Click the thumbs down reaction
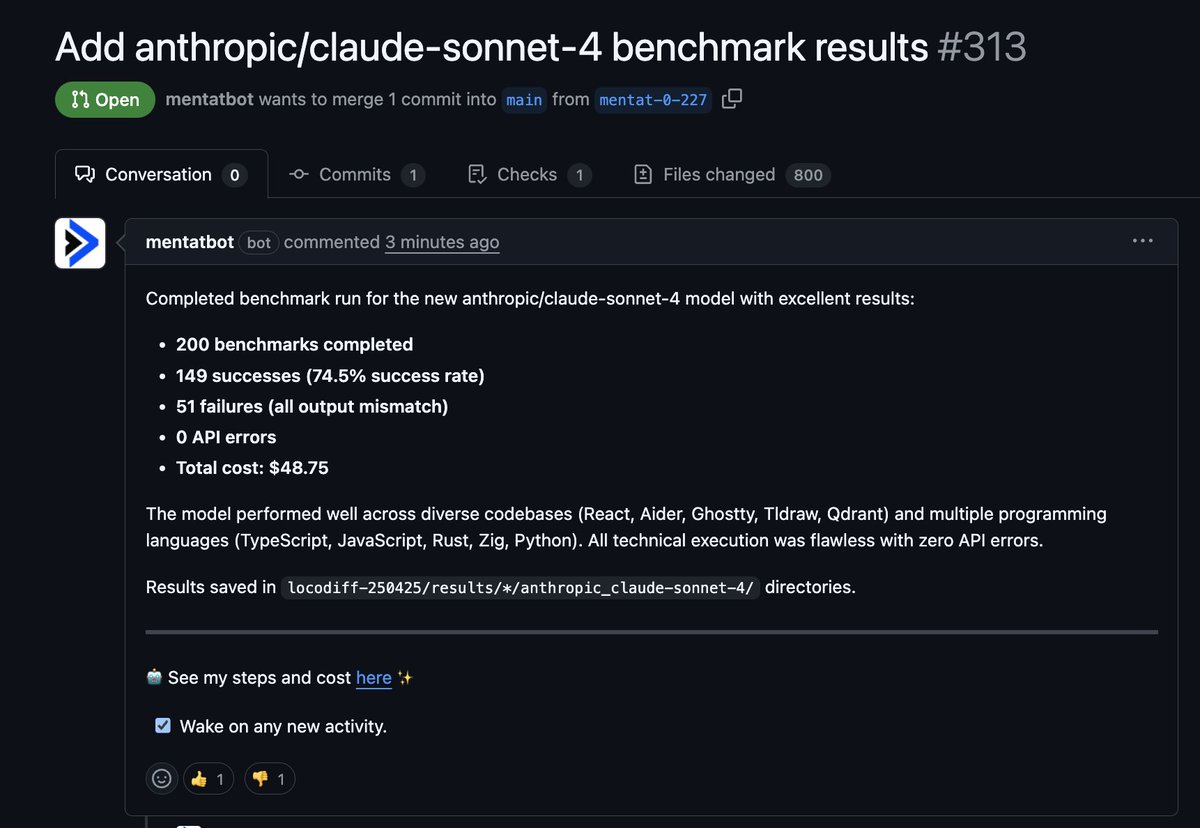The height and width of the screenshot is (828, 1200). coord(270,778)
